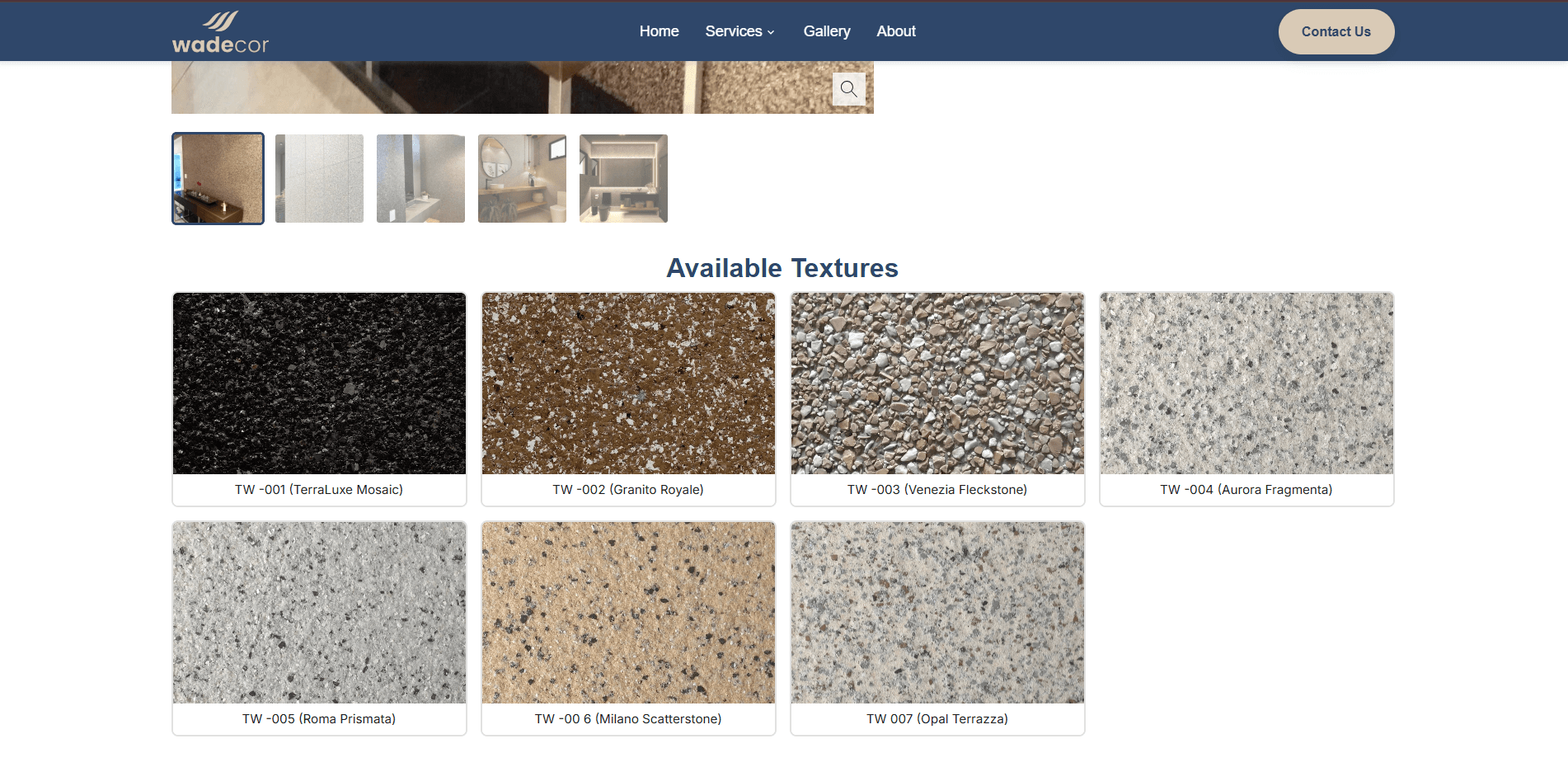Click the magnifying glass zoom icon
Viewport: 1568px width, 781px height.
tap(848, 88)
